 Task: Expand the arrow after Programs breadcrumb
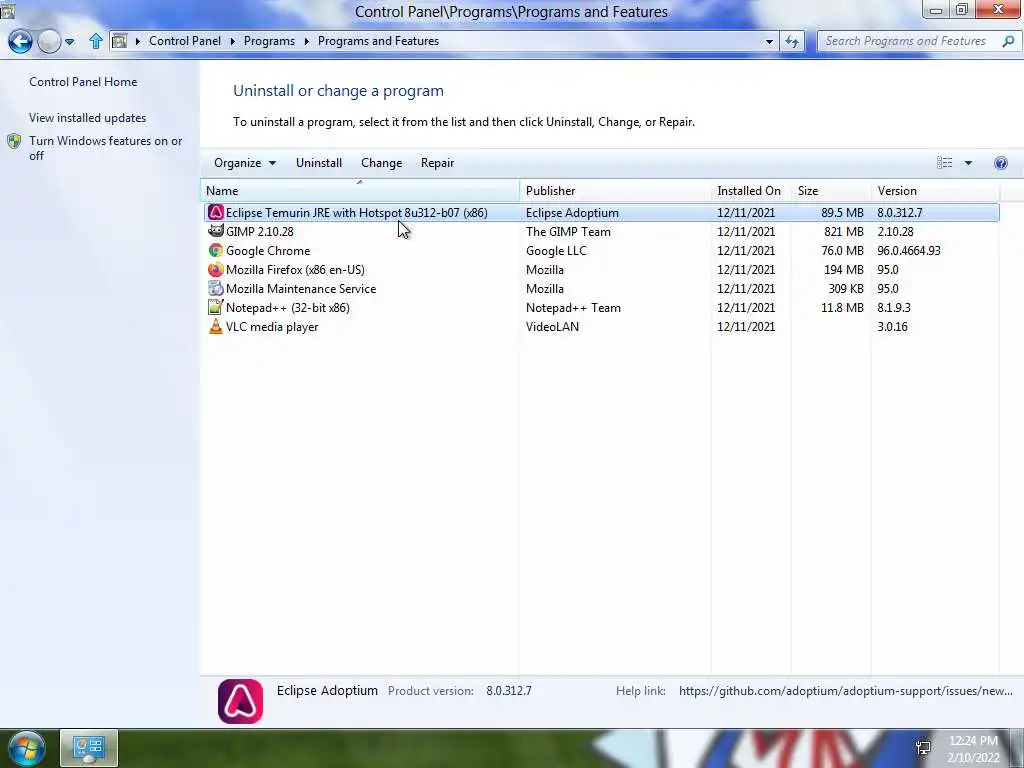pyautogui.click(x=306, y=41)
